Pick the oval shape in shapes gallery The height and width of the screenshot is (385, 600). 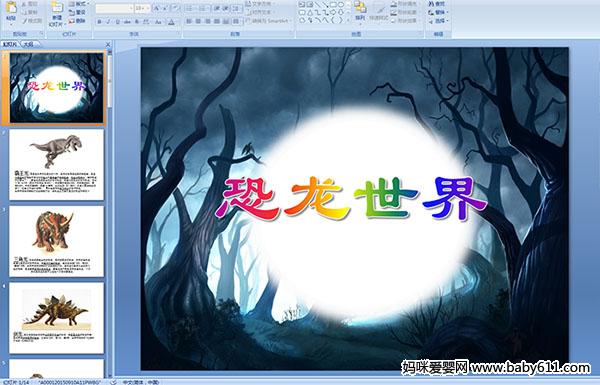tap(341, 4)
